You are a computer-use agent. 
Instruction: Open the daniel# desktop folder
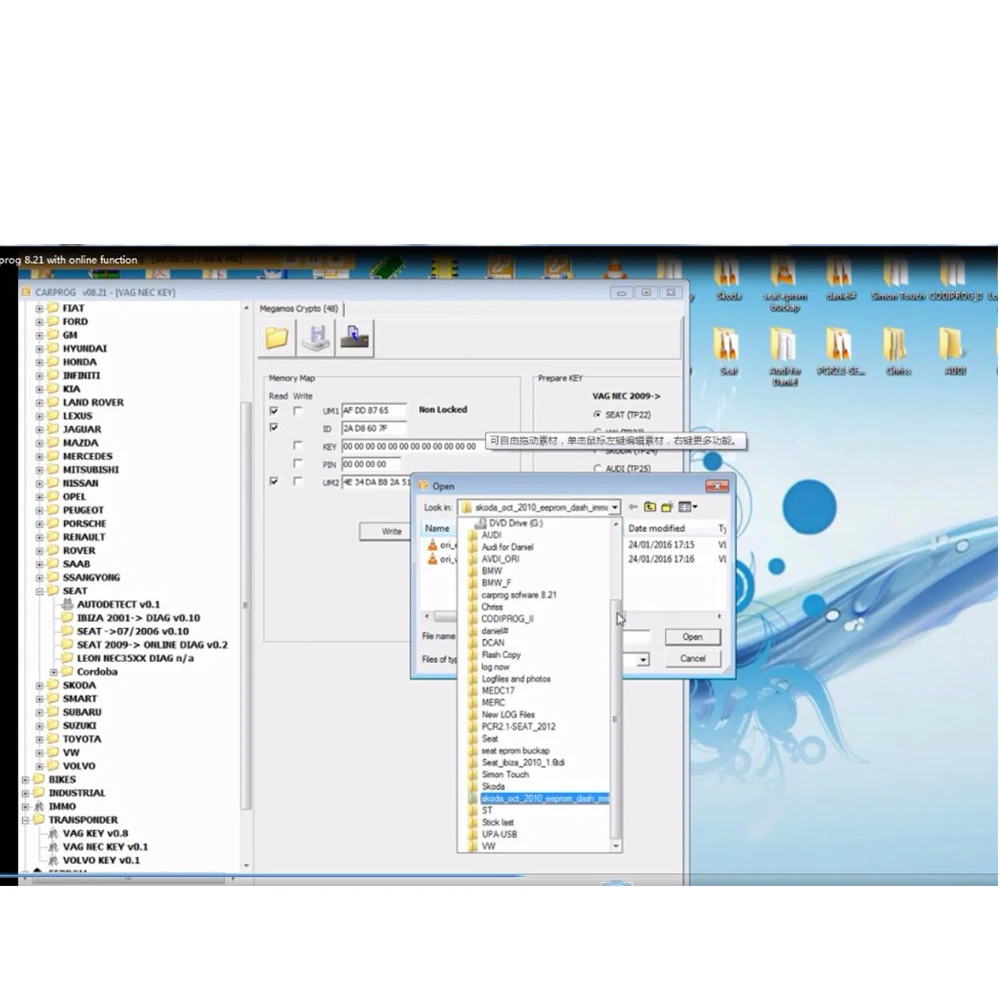[841, 278]
